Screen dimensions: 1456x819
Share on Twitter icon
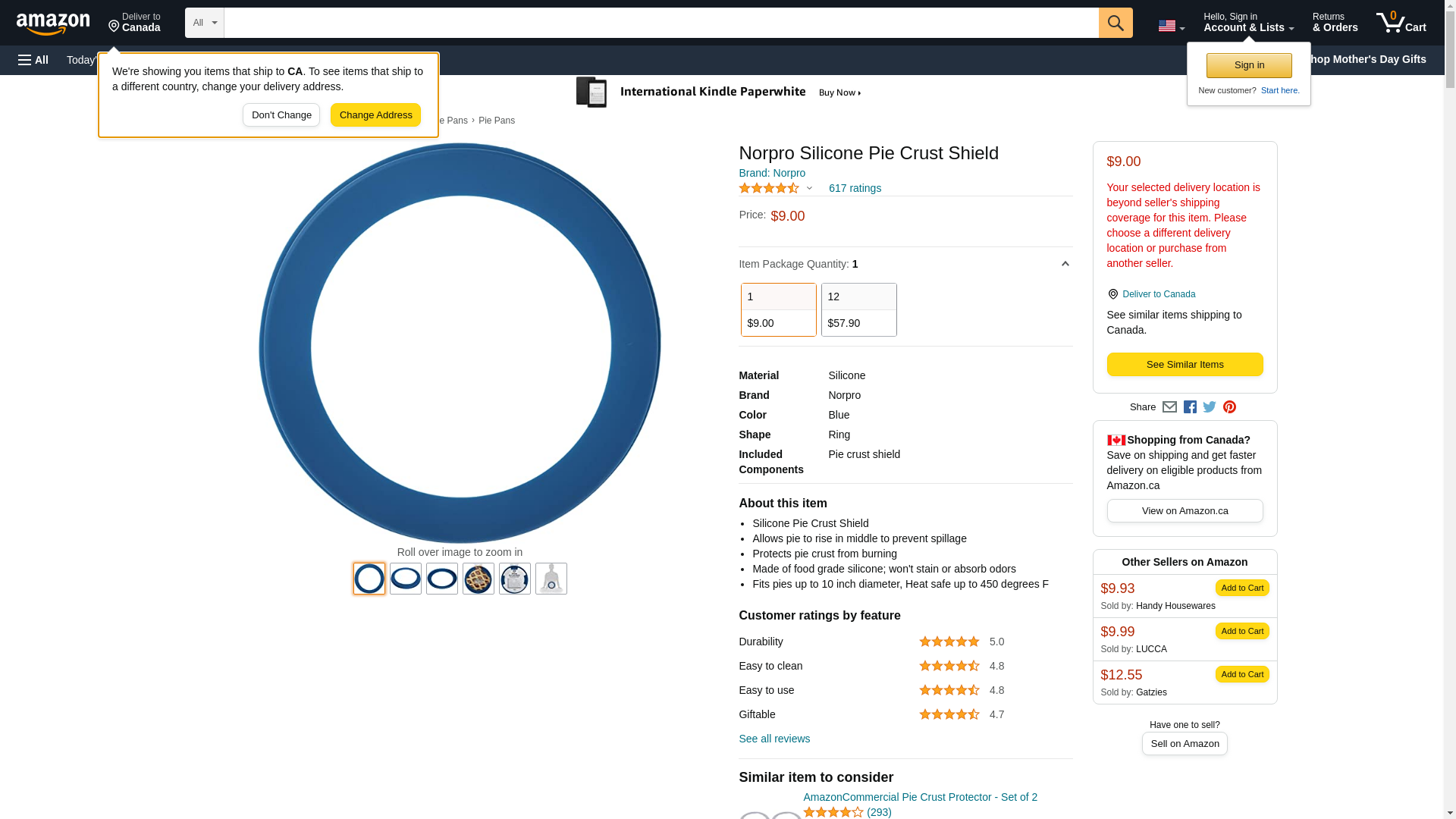[x=1210, y=407]
